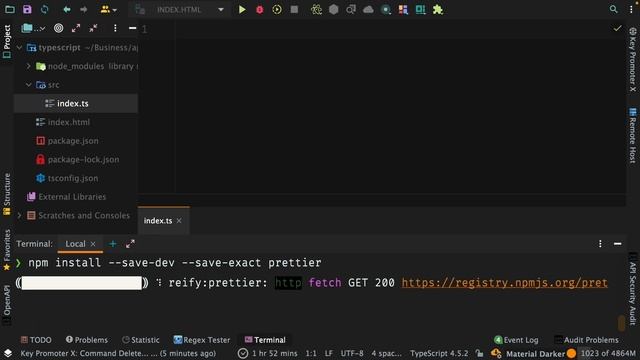The height and width of the screenshot is (360, 640).
Task: Select index.html in the project tree
Action: 69,122
